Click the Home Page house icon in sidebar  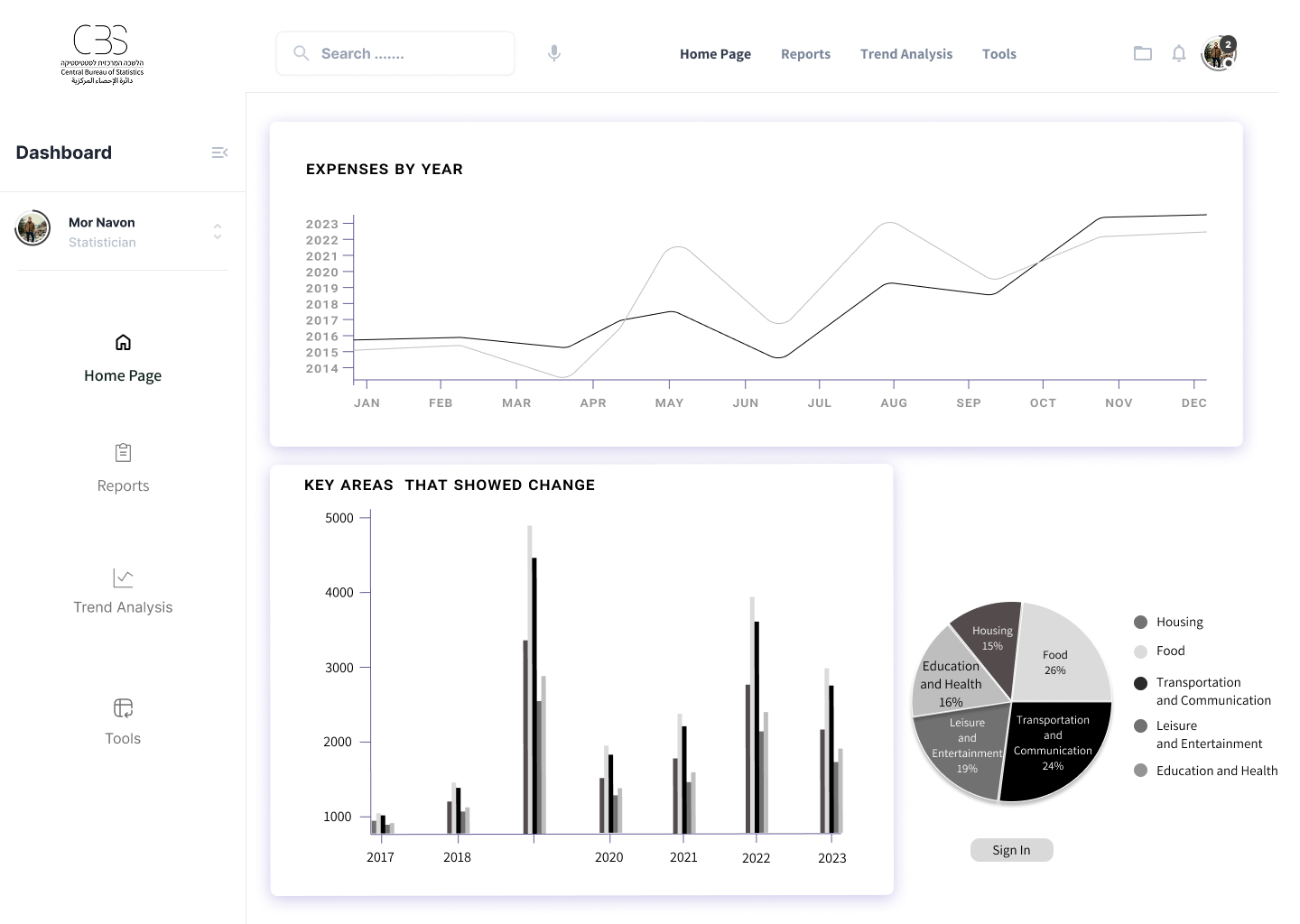(123, 342)
